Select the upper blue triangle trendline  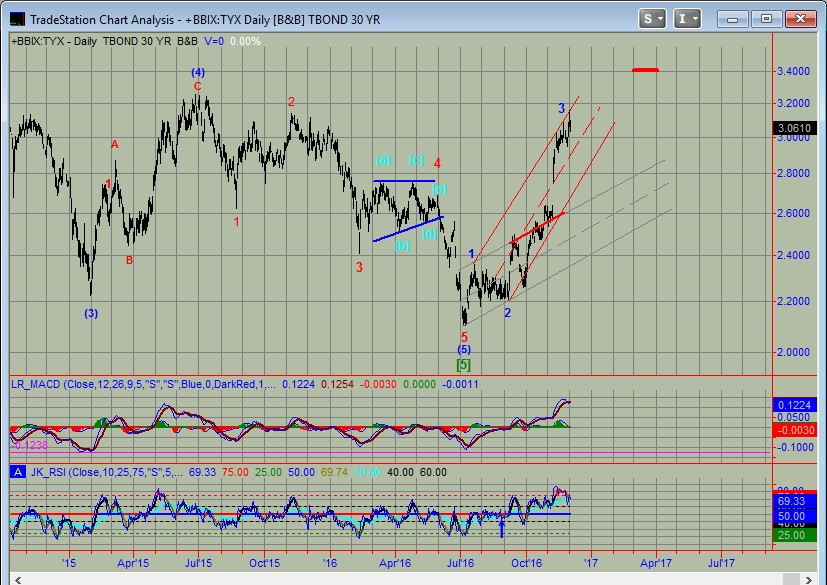click(404, 181)
